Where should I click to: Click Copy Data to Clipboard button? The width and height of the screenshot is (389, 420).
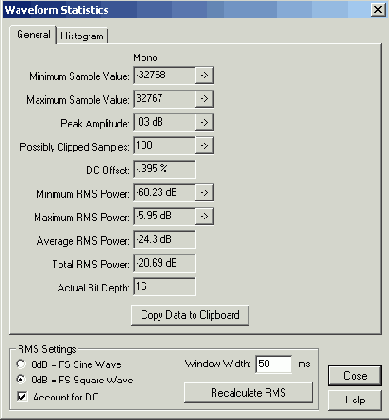190,315
